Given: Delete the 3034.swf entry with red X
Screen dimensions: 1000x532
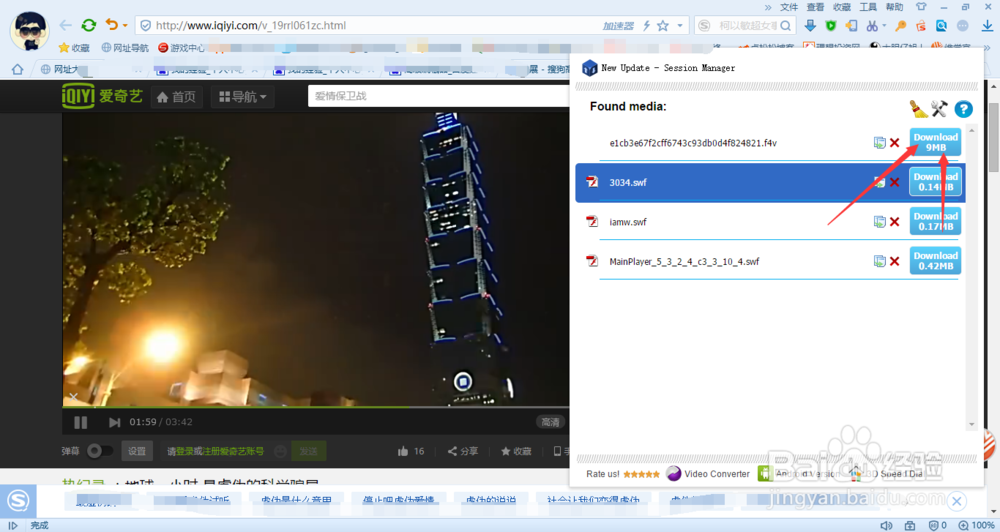Looking at the screenshot, I should [895, 182].
